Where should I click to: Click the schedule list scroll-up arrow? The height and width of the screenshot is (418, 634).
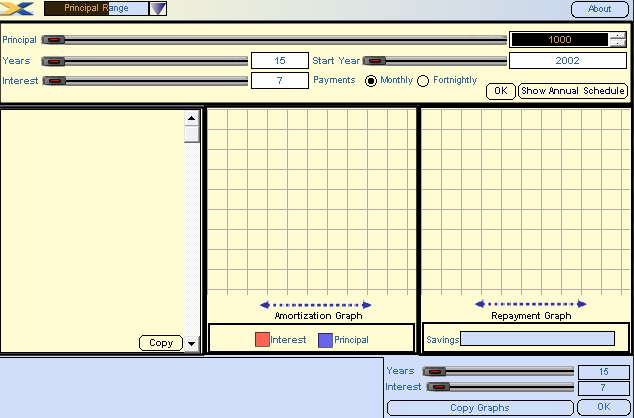pos(191,118)
